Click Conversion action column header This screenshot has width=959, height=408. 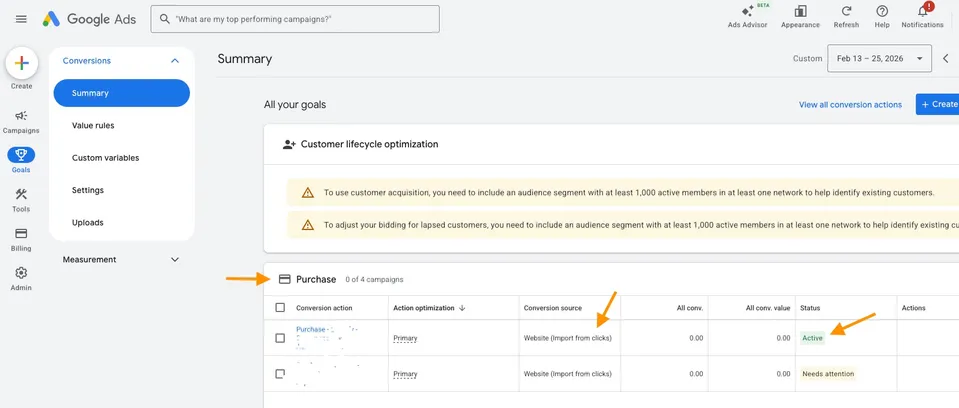tap(324, 308)
